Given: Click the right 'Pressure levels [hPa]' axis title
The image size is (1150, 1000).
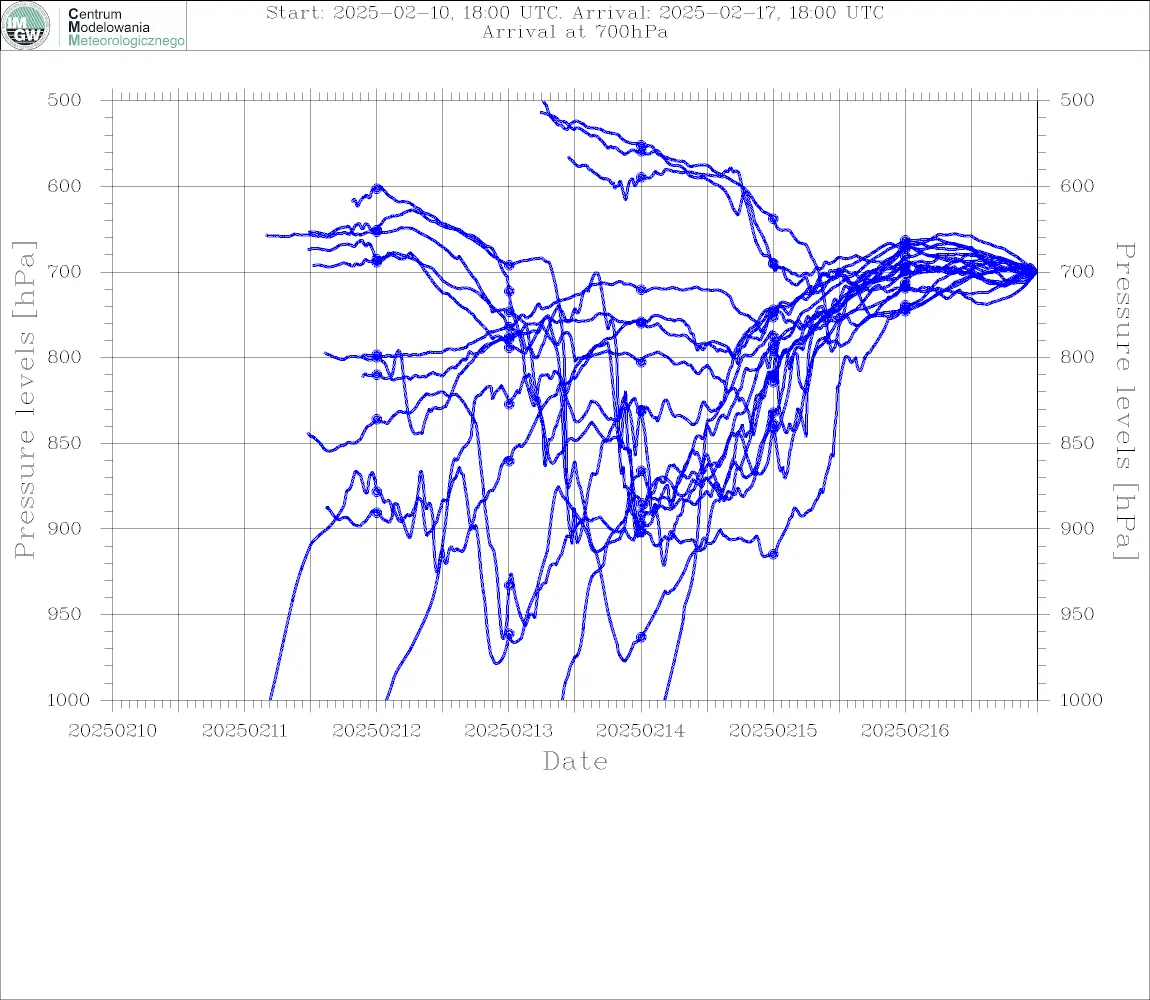Looking at the screenshot, I should tap(1125, 401).
